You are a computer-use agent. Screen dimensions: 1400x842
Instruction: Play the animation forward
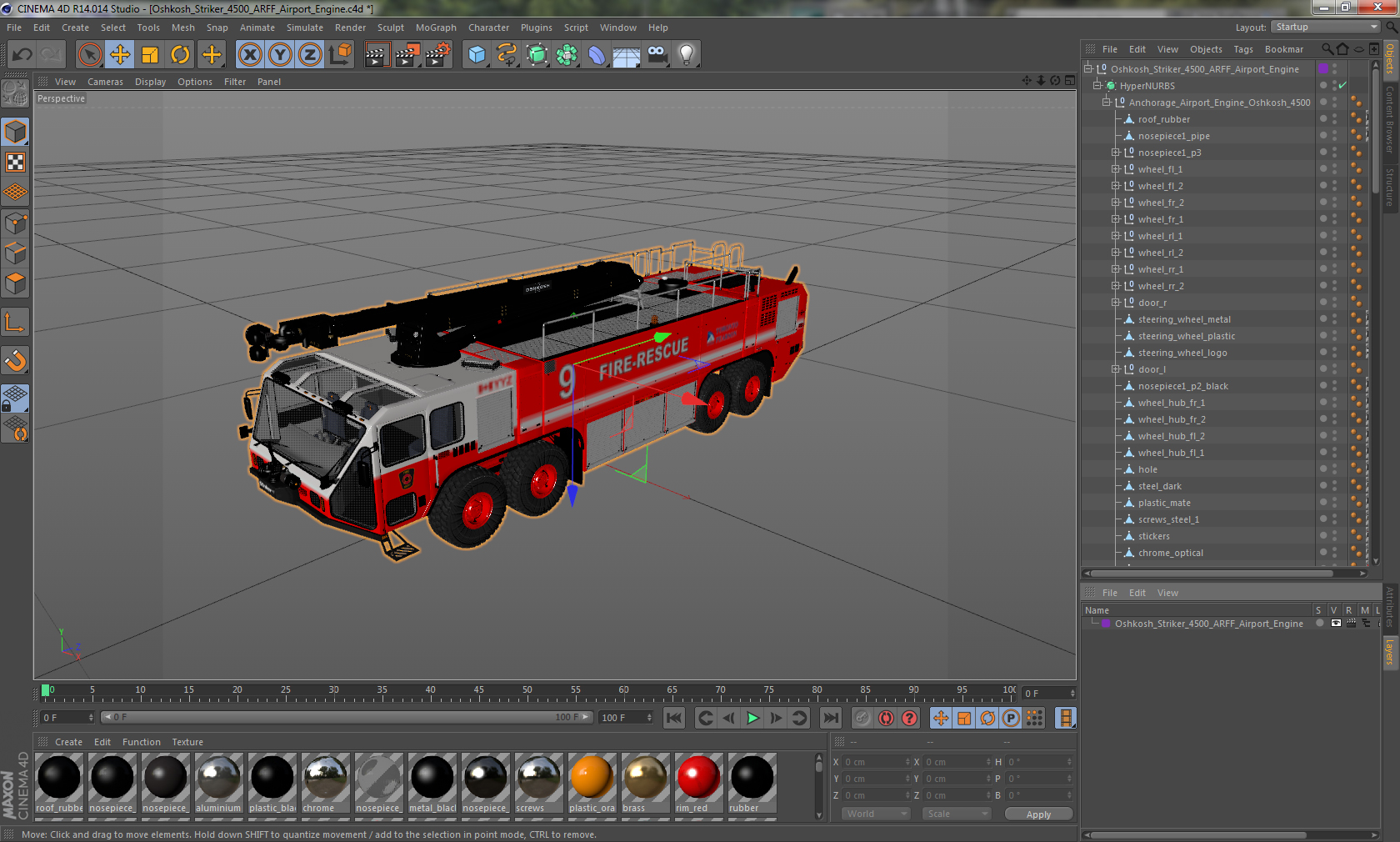752,718
